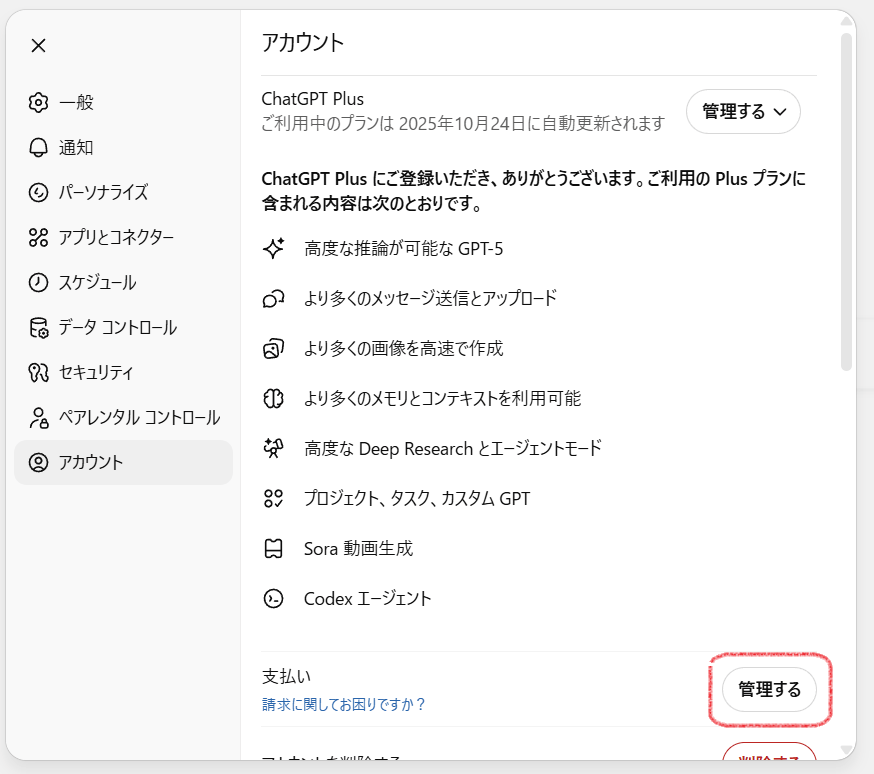Click the セキュリティ key icon
874x774 pixels.
coord(38,372)
